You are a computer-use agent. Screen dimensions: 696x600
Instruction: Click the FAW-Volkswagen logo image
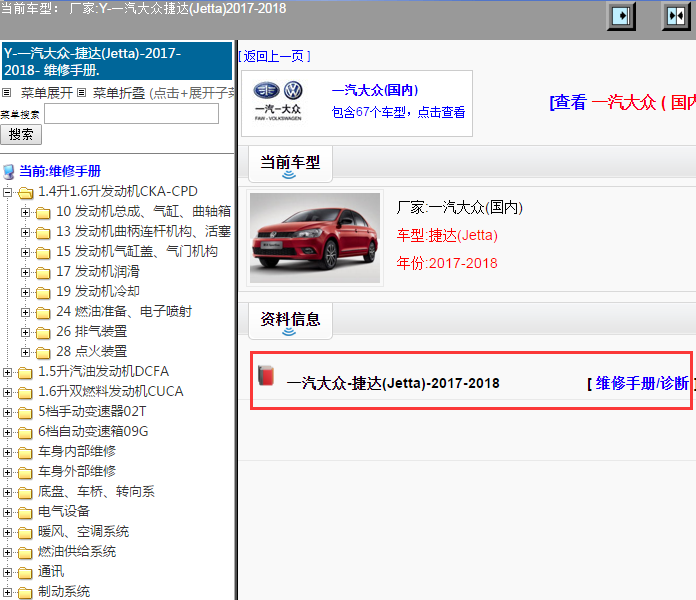278,101
